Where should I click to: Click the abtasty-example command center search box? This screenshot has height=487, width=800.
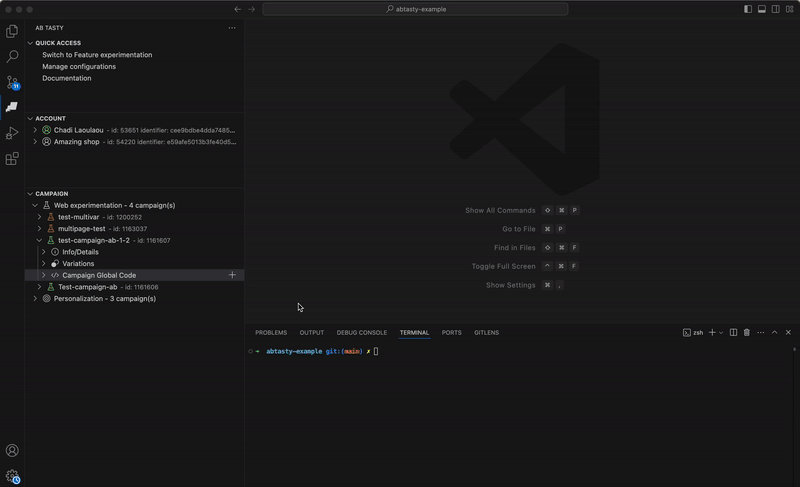click(415, 9)
